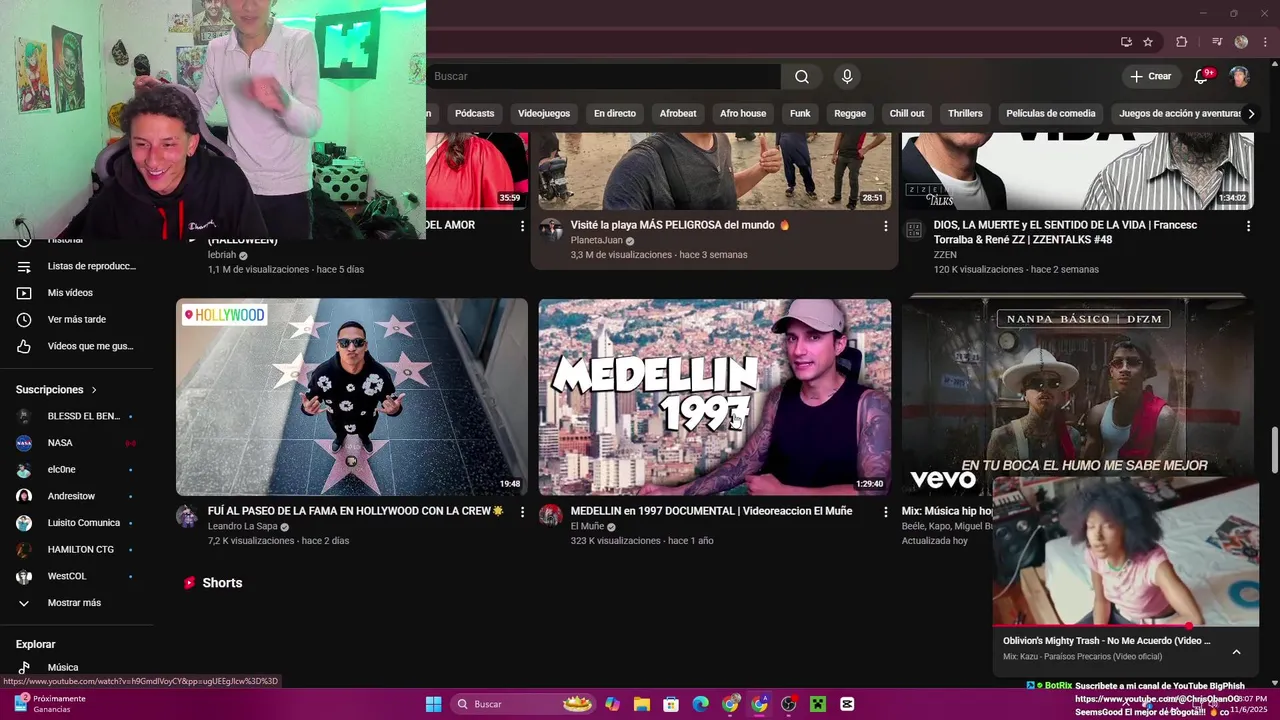Image resolution: width=1280 pixels, height=720 pixels.
Task: Select the Afro house chip
Action: point(743,114)
